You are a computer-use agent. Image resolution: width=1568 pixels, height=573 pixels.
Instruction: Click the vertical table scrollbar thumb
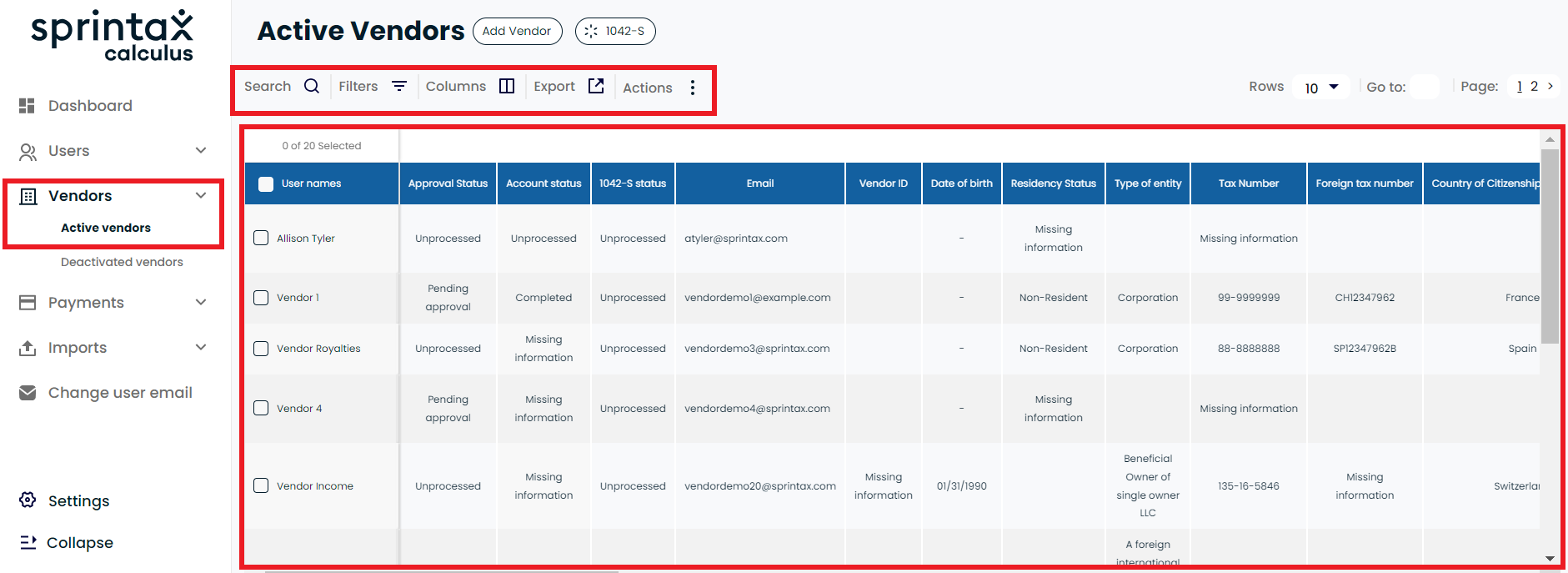click(1550, 246)
